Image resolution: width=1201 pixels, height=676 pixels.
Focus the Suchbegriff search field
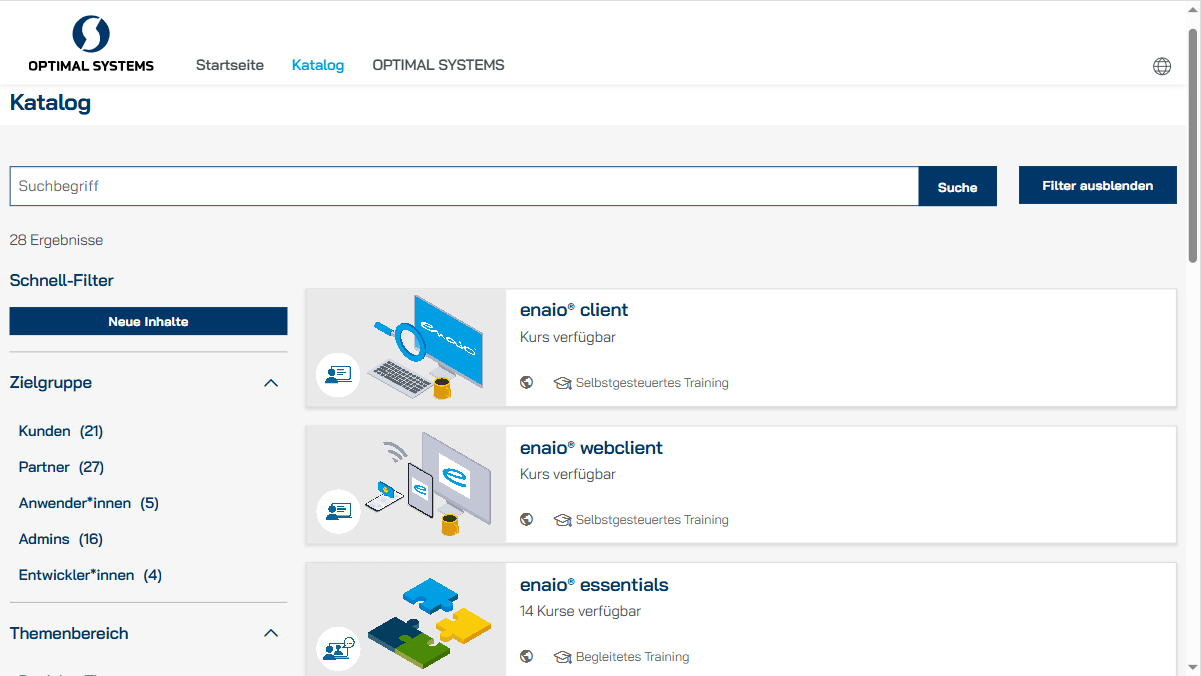pyautogui.click(x=464, y=186)
